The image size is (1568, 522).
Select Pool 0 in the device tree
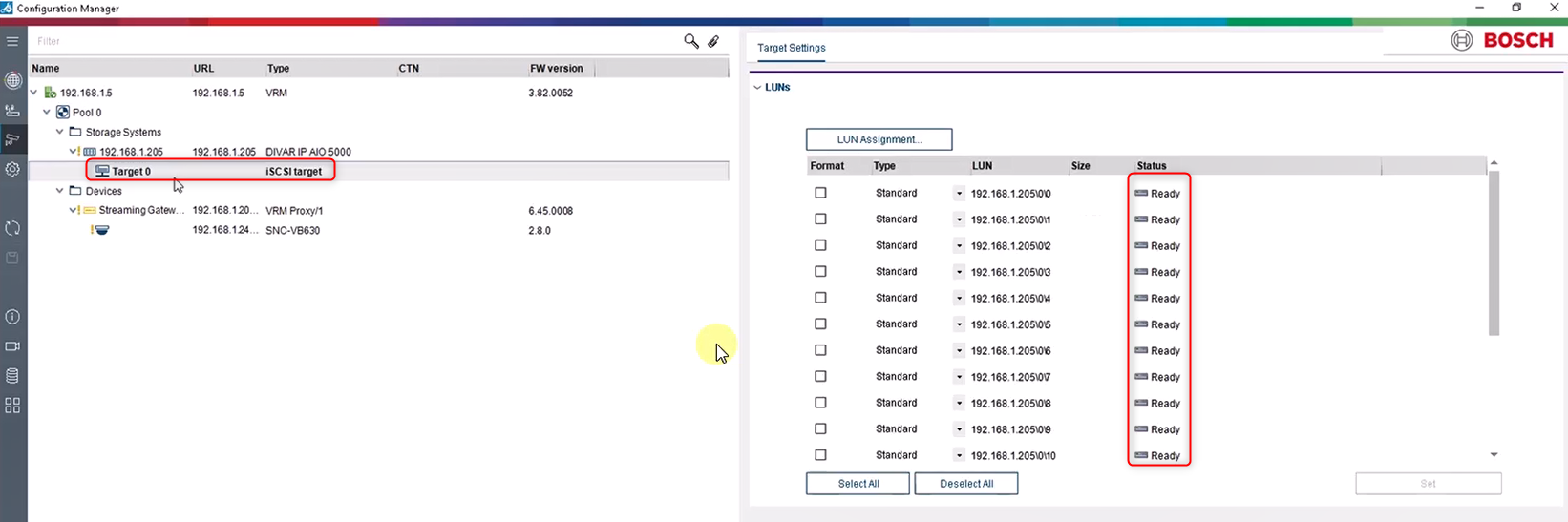(86, 113)
